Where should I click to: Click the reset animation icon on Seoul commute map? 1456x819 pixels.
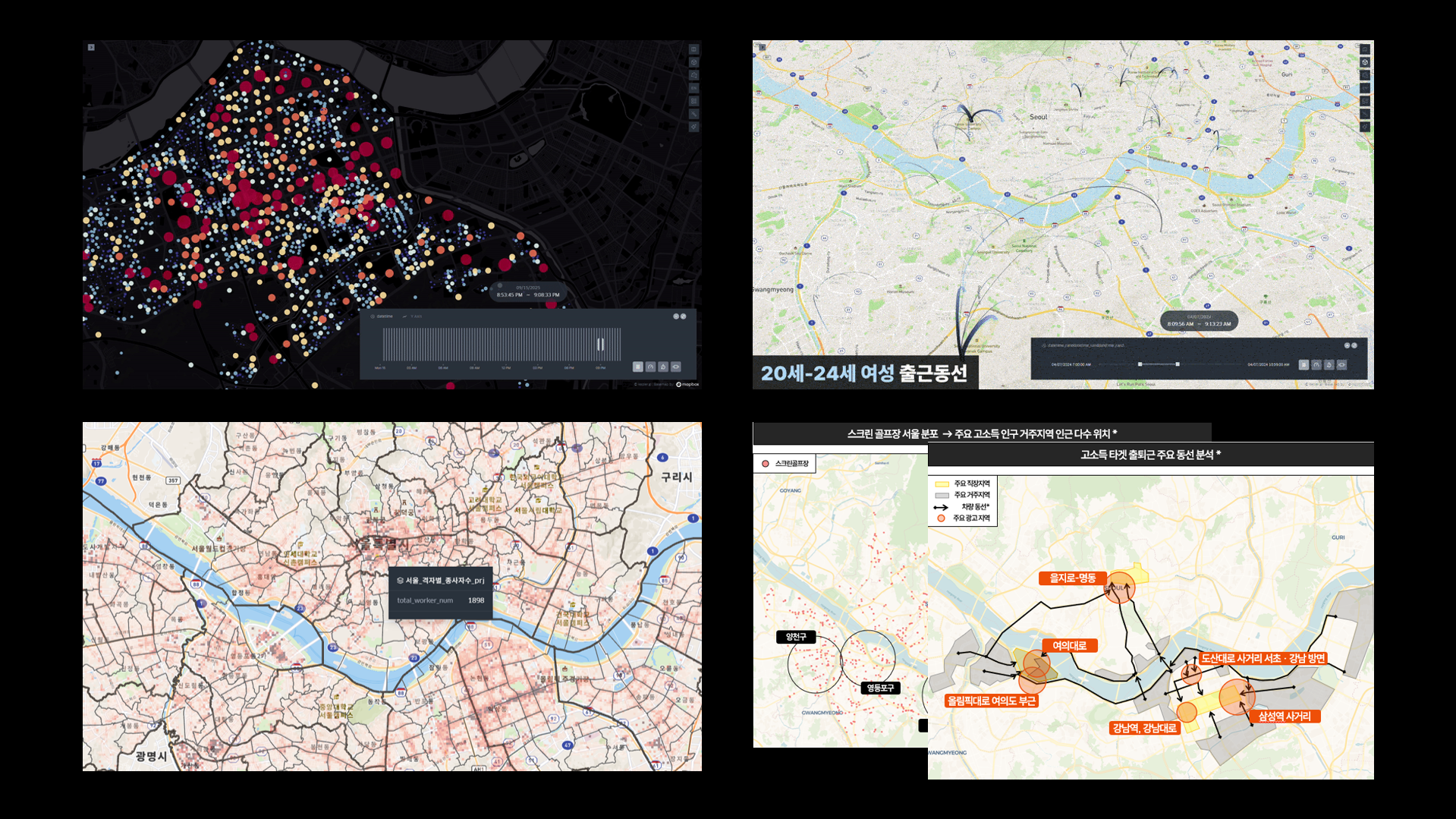pyautogui.click(x=1329, y=365)
